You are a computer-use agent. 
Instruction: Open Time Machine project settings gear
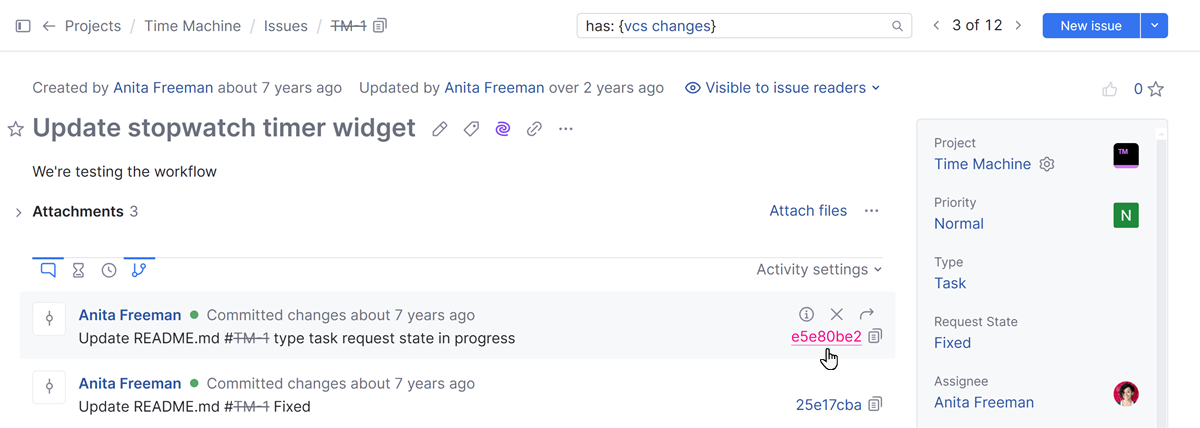tap(1047, 164)
